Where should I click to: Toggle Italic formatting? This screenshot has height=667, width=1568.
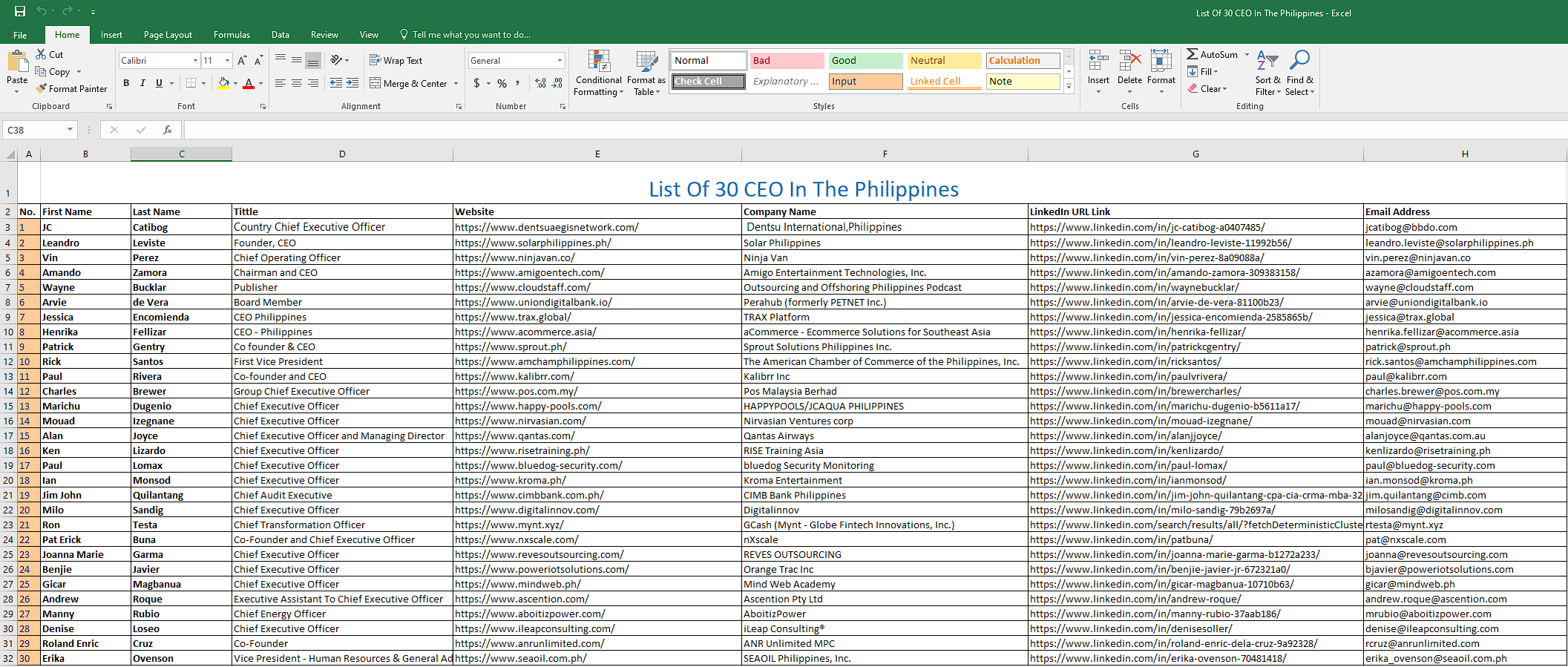point(142,83)
